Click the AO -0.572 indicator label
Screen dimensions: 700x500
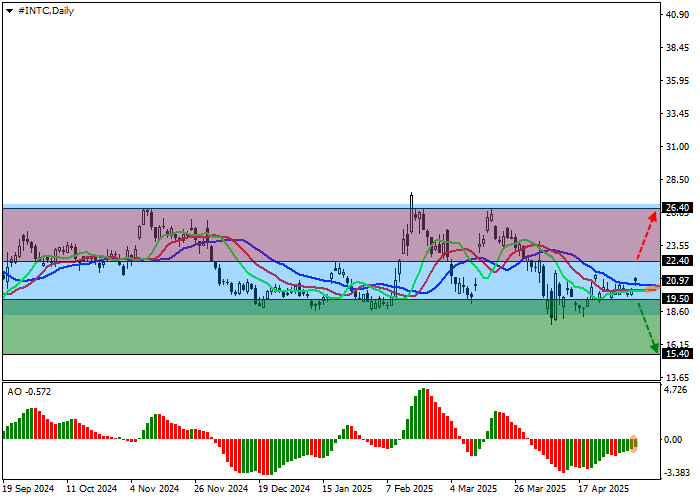click(x=29, y=391)
